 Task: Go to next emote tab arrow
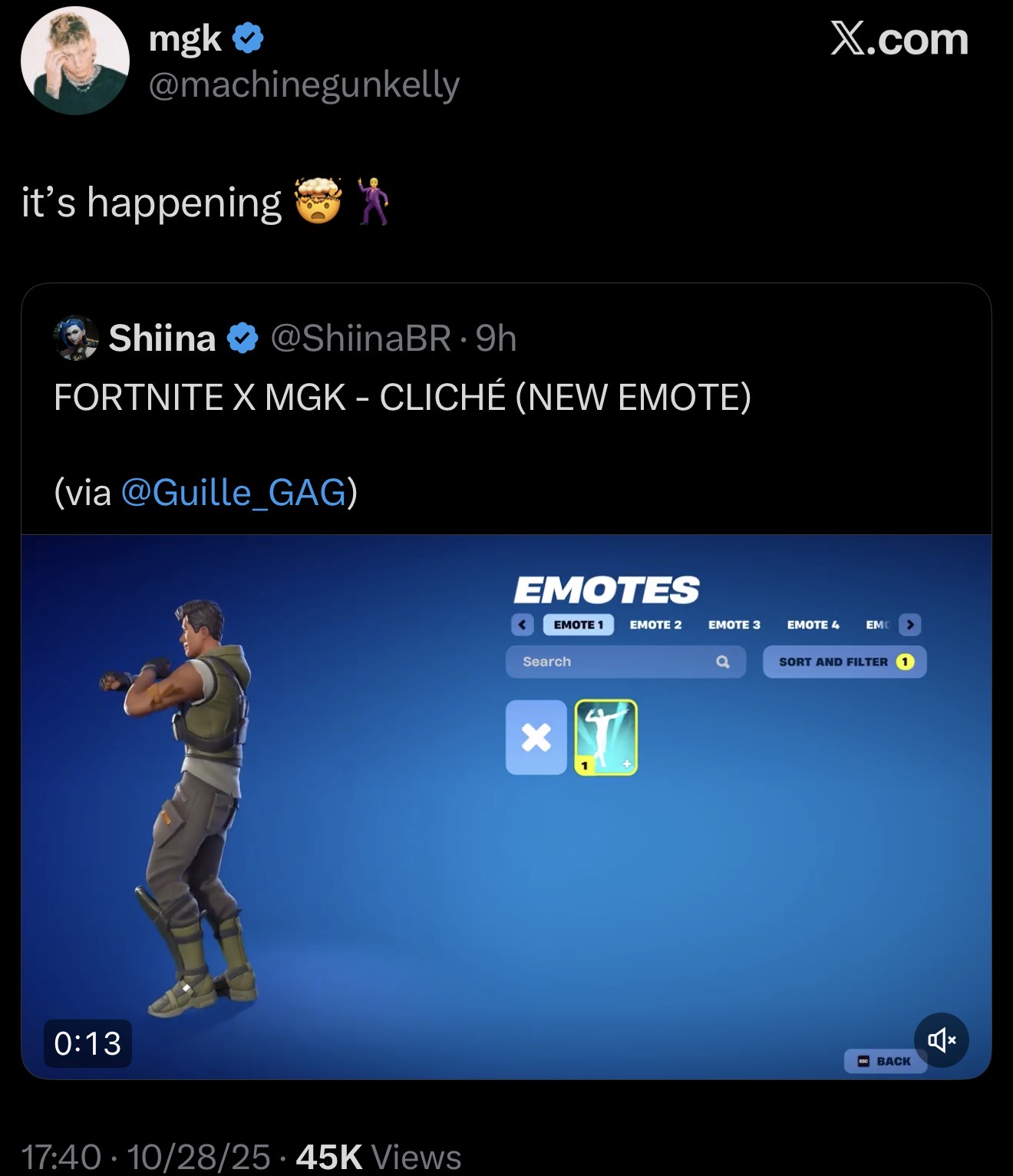tap(910, 625)
